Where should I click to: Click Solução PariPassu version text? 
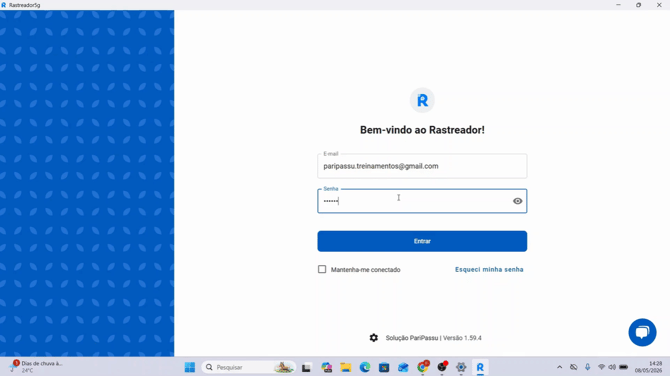click(433, 338)
